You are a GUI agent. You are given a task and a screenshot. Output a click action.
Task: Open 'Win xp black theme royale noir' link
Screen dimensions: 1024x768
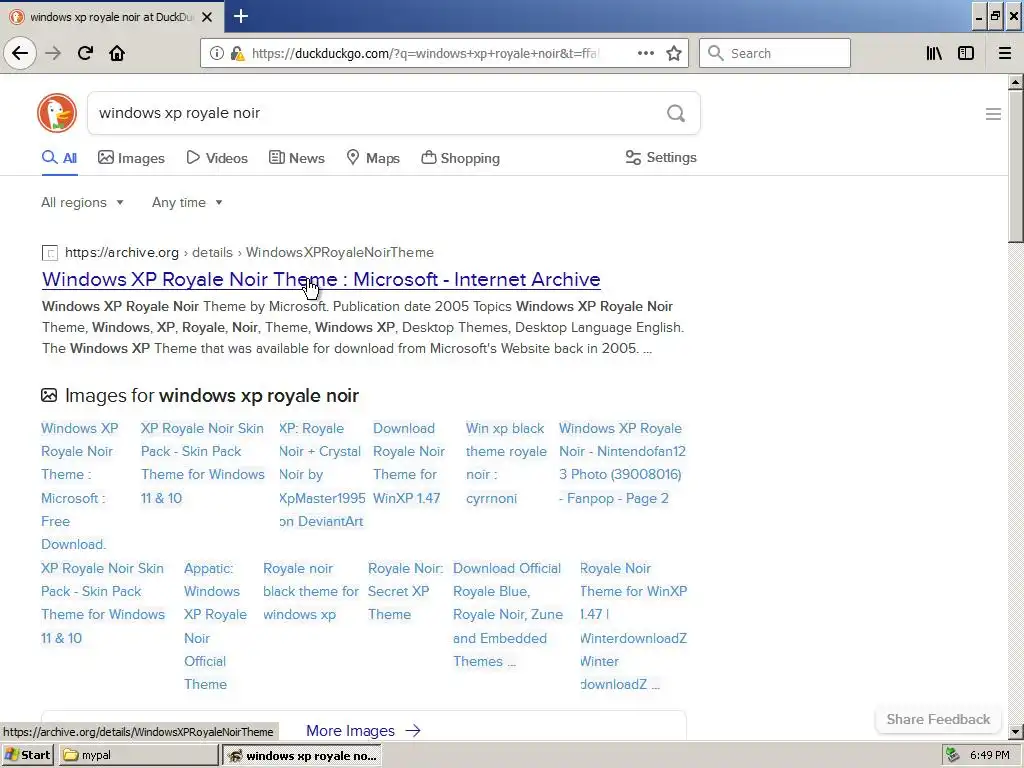(505, 463)
